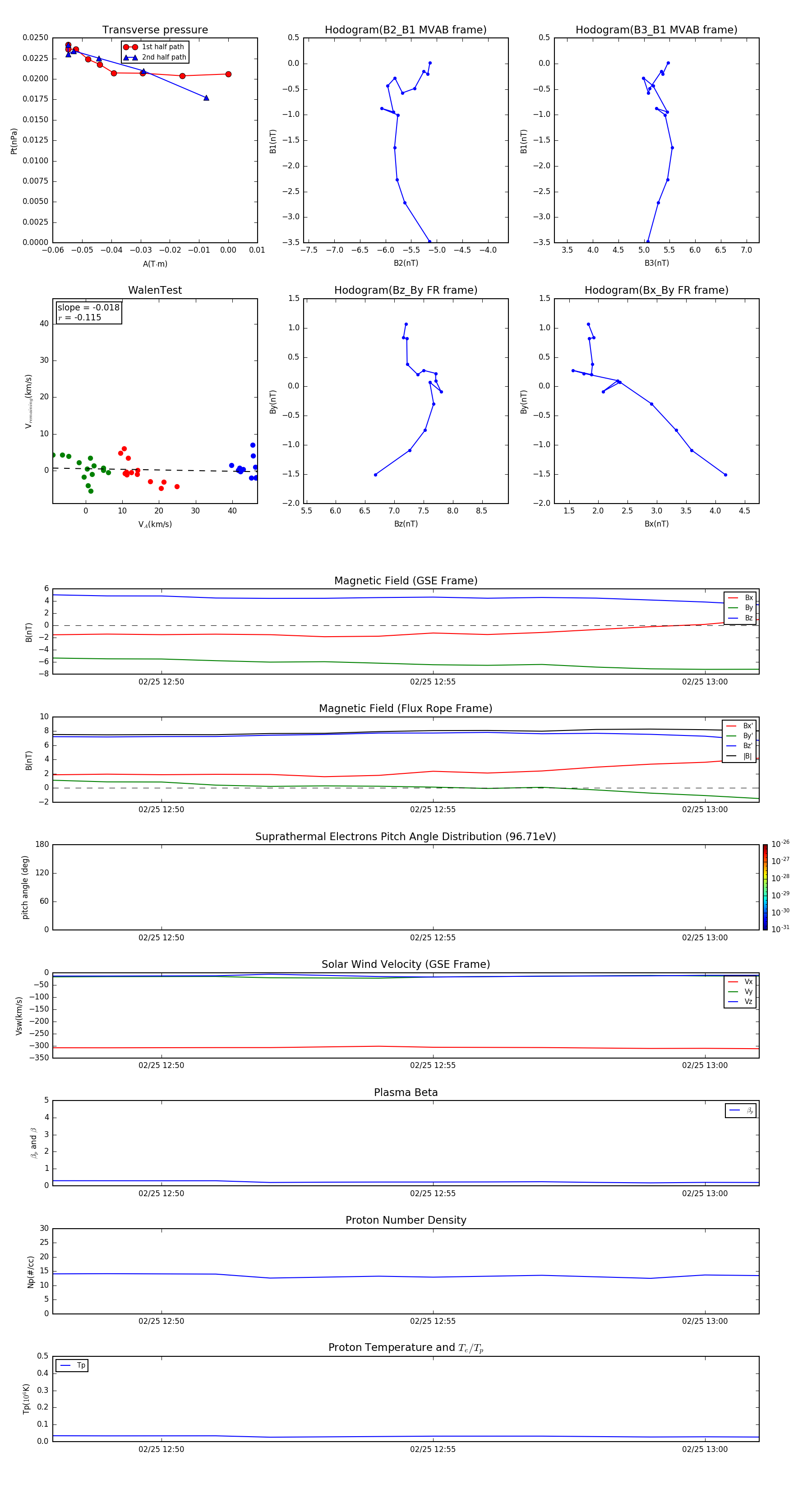812x1489 pixels.
Task: Select the Vz entry in velocity legend
Action: (740, 1002)
